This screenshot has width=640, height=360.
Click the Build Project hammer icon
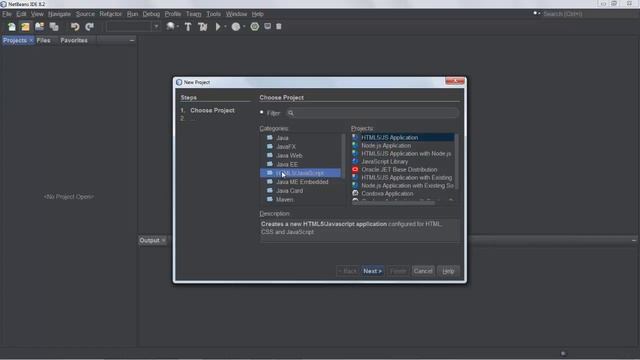click(188, 27)
